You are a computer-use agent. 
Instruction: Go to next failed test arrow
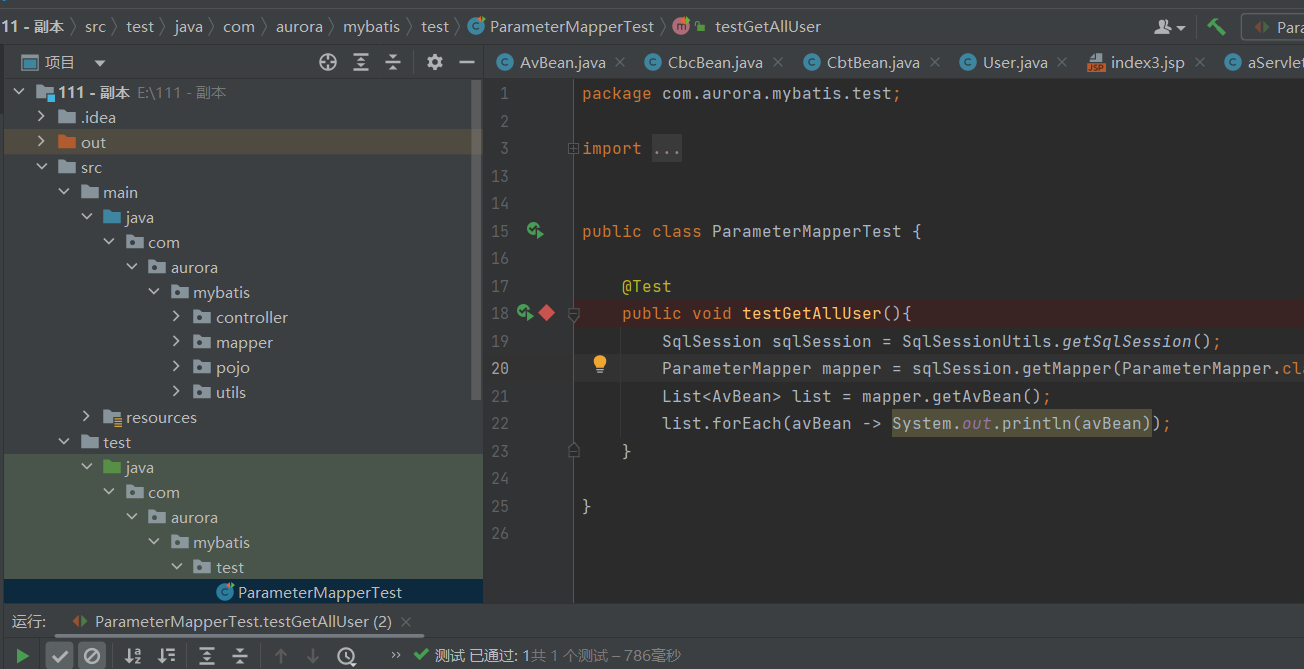313,656
